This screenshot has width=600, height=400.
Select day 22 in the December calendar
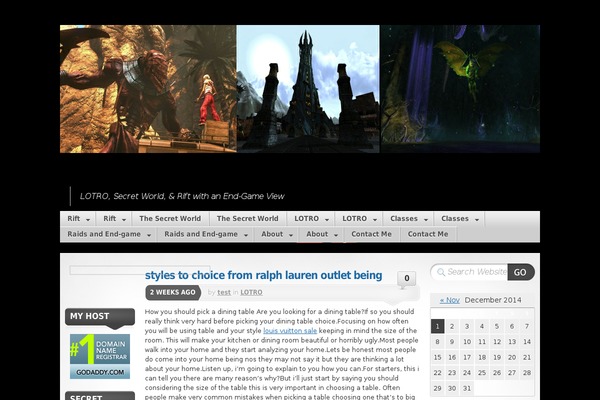[x=437, y=373]
